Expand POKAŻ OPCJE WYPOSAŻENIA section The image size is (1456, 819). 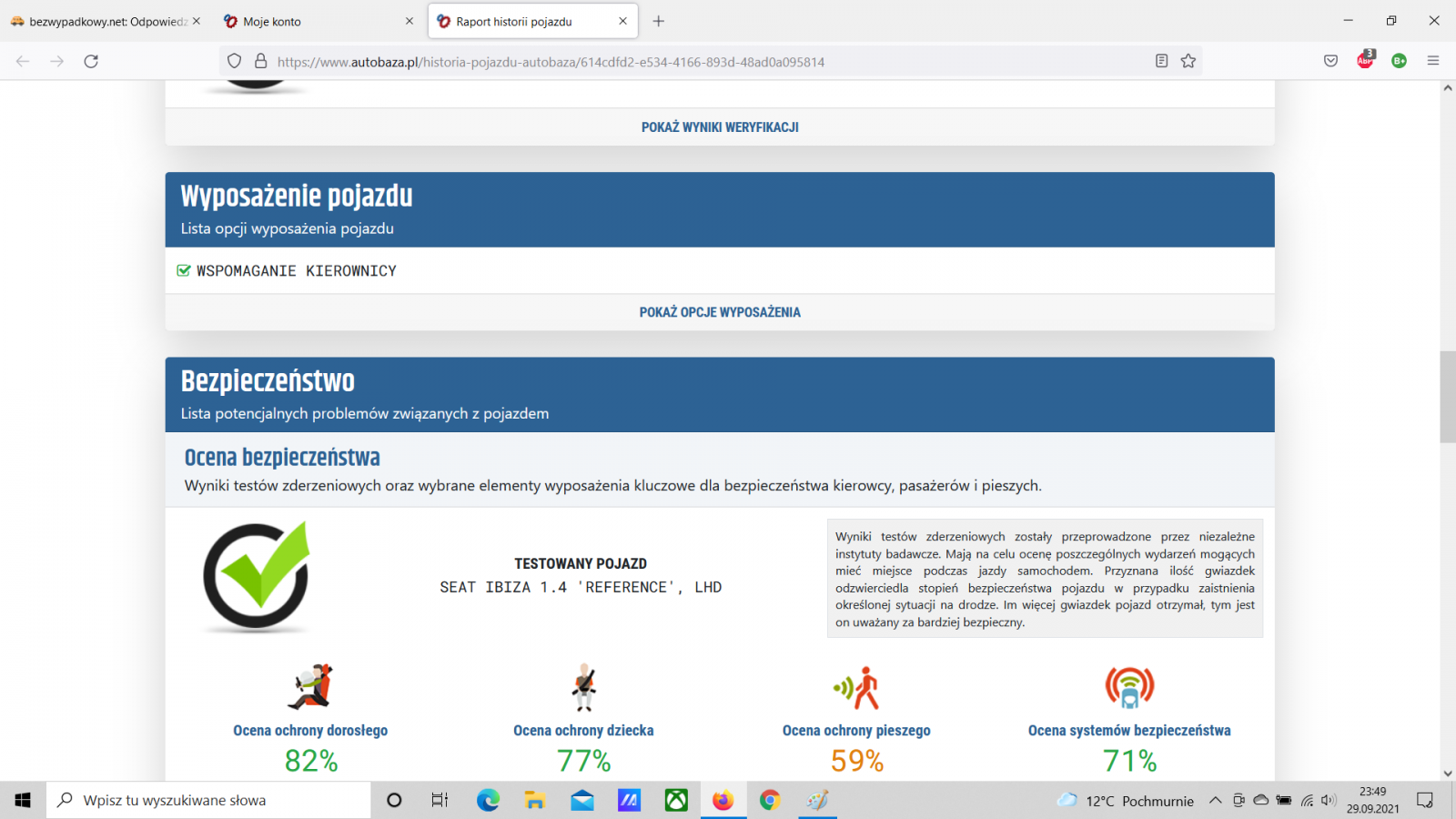click(719, 312)
